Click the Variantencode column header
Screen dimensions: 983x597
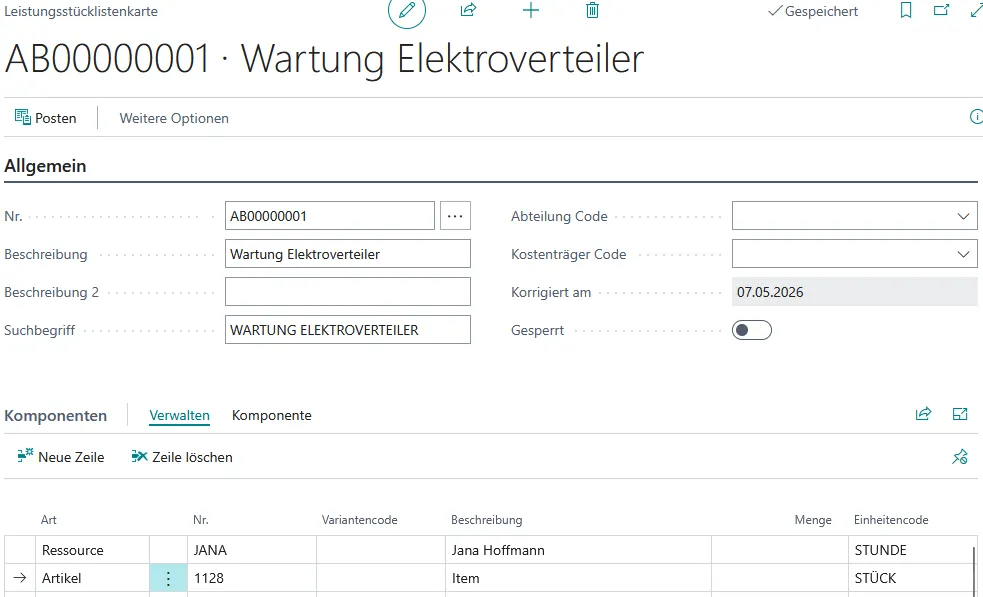coord(359,520)
